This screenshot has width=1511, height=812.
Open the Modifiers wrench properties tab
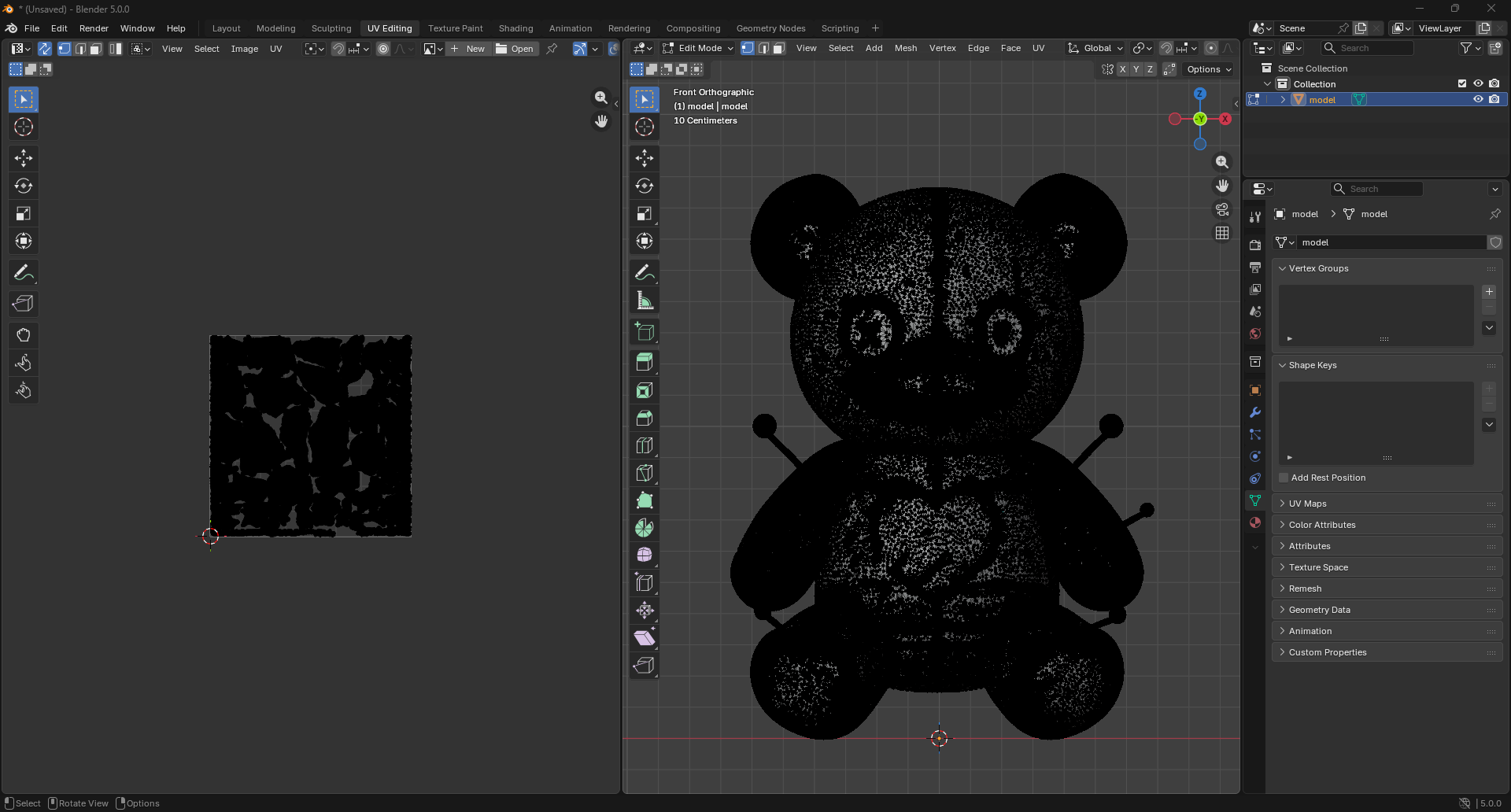[1255, 412]
